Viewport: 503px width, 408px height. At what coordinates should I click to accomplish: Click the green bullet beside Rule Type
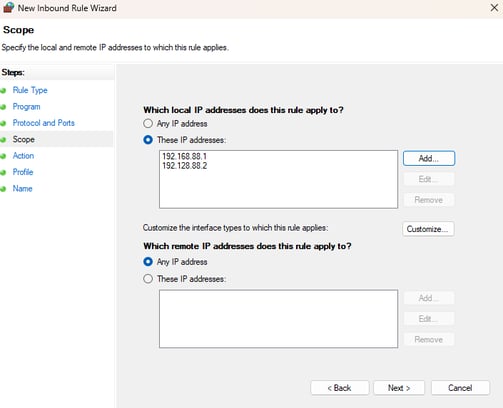[x=3, y=90]
